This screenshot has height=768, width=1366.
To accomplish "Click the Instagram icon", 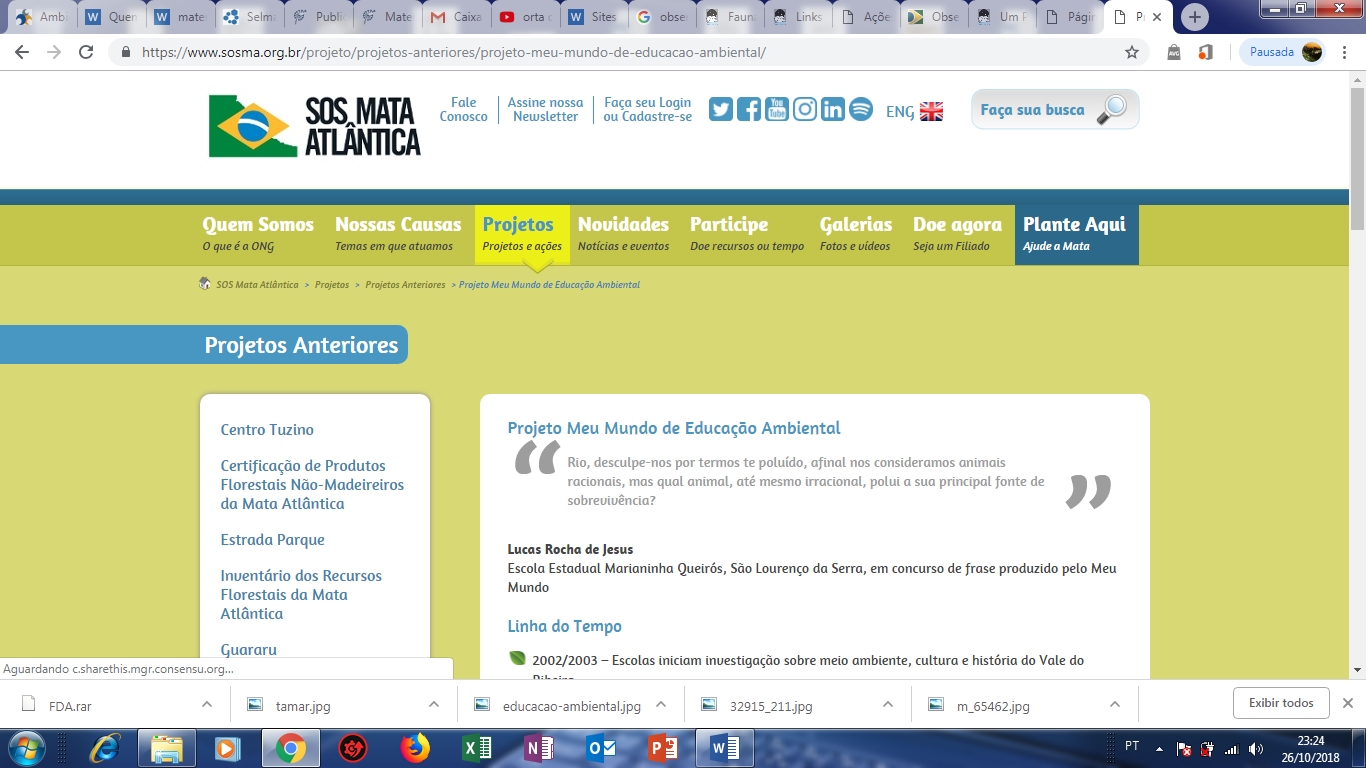I will (805, 110).
